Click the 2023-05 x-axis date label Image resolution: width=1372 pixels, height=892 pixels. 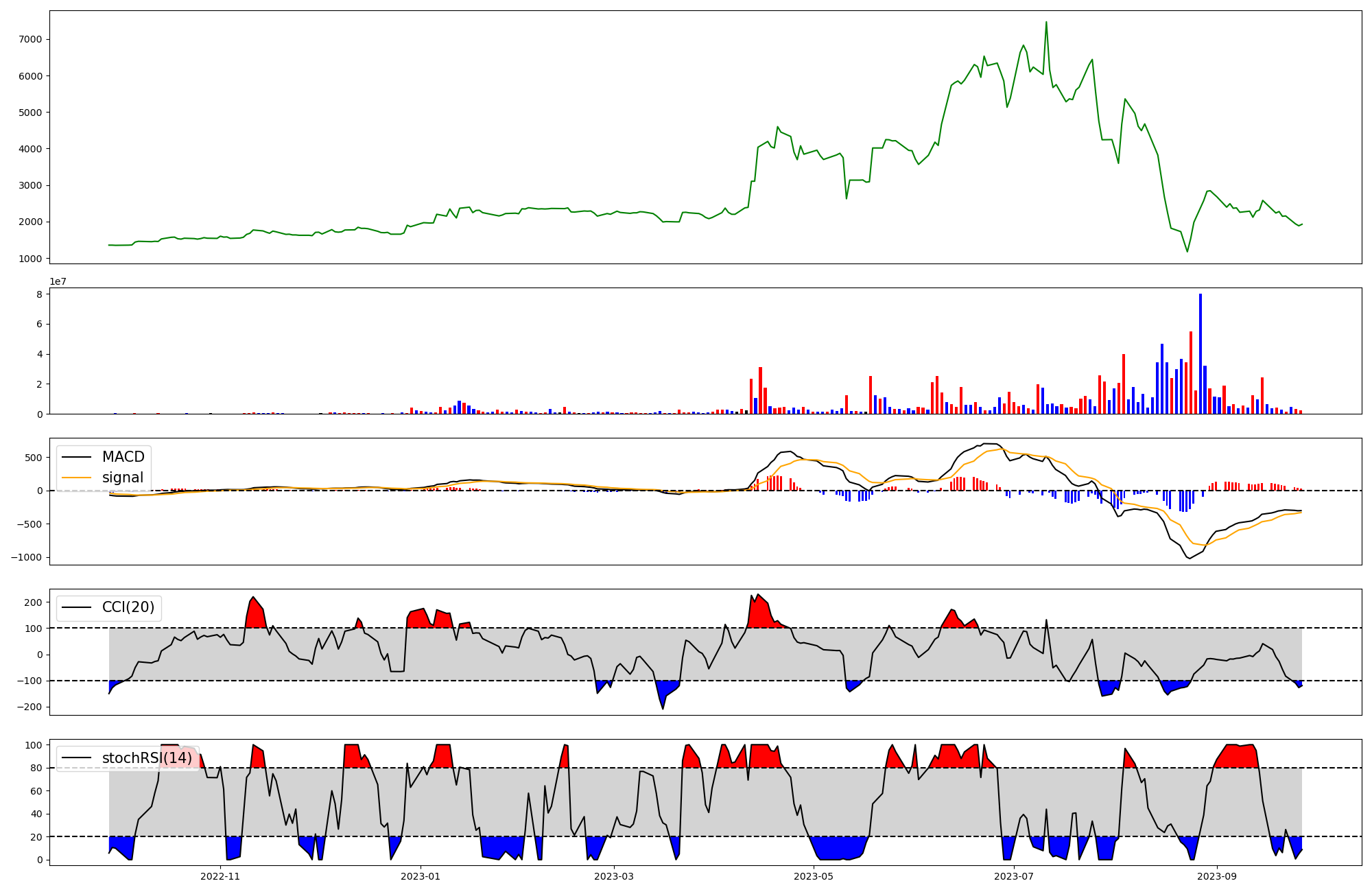point(814,876)
